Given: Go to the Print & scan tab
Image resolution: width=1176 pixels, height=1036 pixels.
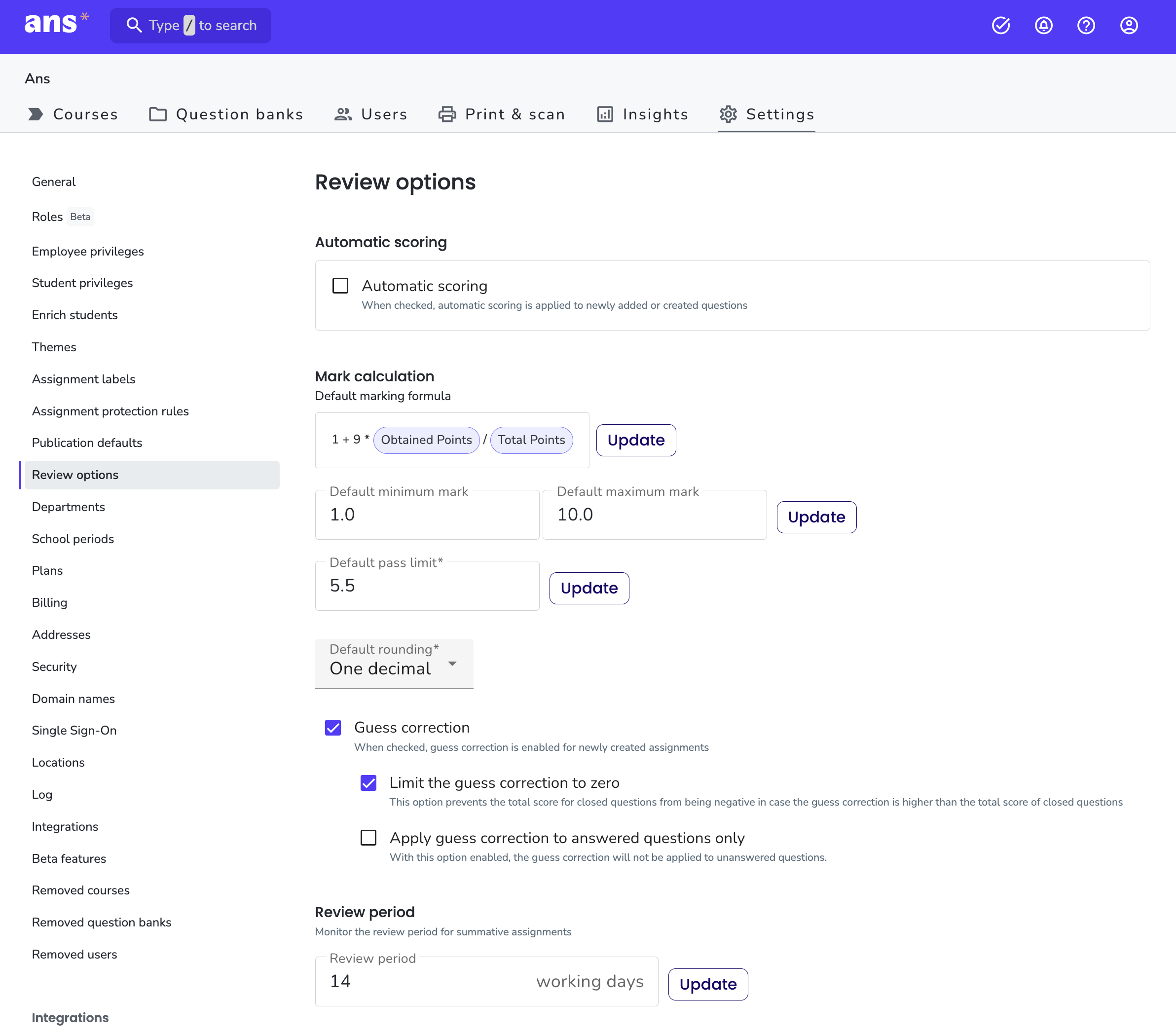Looking at the screenshot, I should tap(502, 114).
